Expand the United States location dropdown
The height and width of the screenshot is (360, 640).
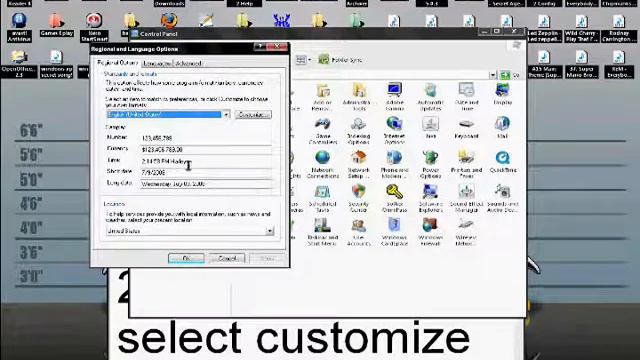(270, 231)
